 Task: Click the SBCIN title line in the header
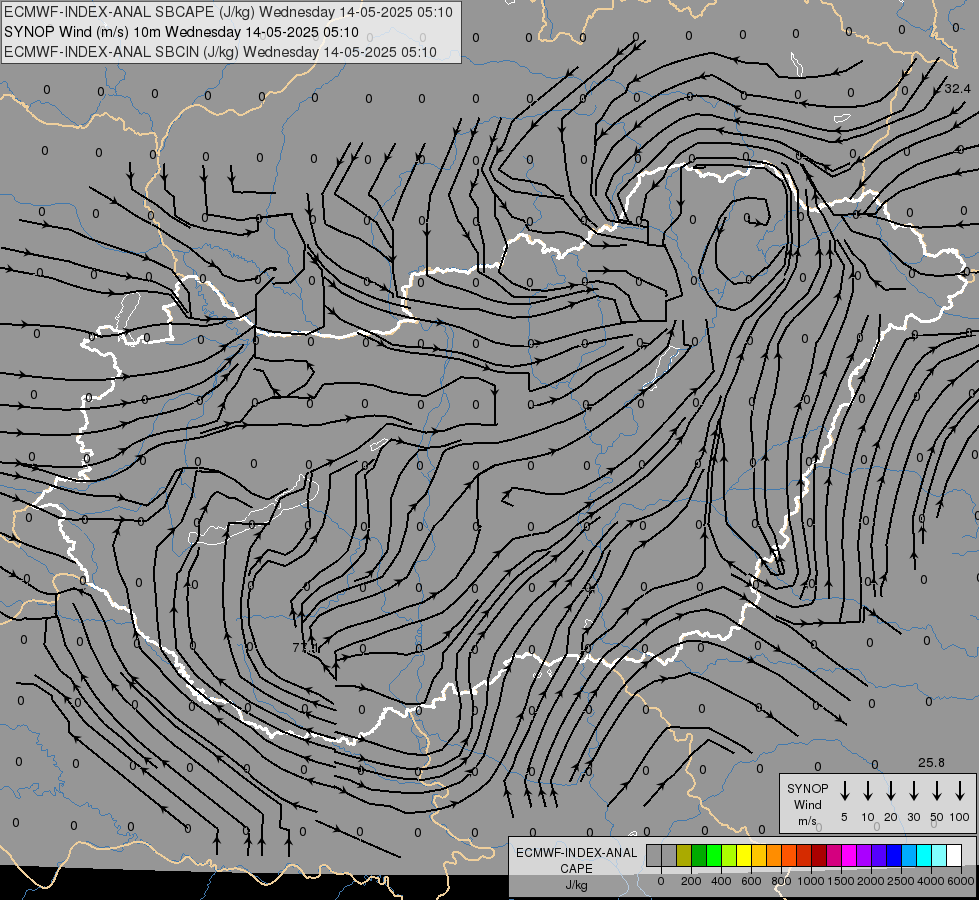(x=220, y=52)
